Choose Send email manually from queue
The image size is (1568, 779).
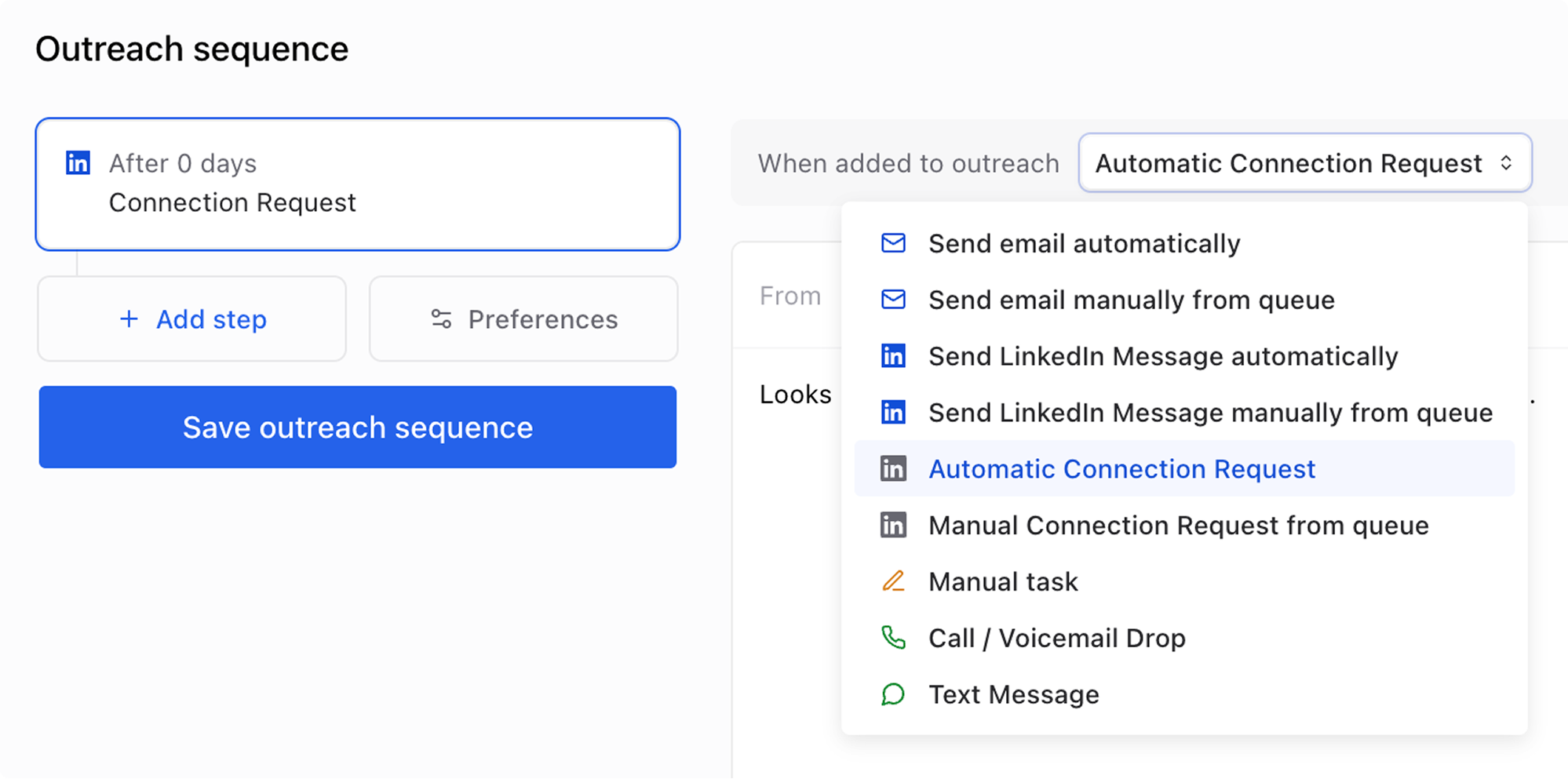tap(1131, 300)
